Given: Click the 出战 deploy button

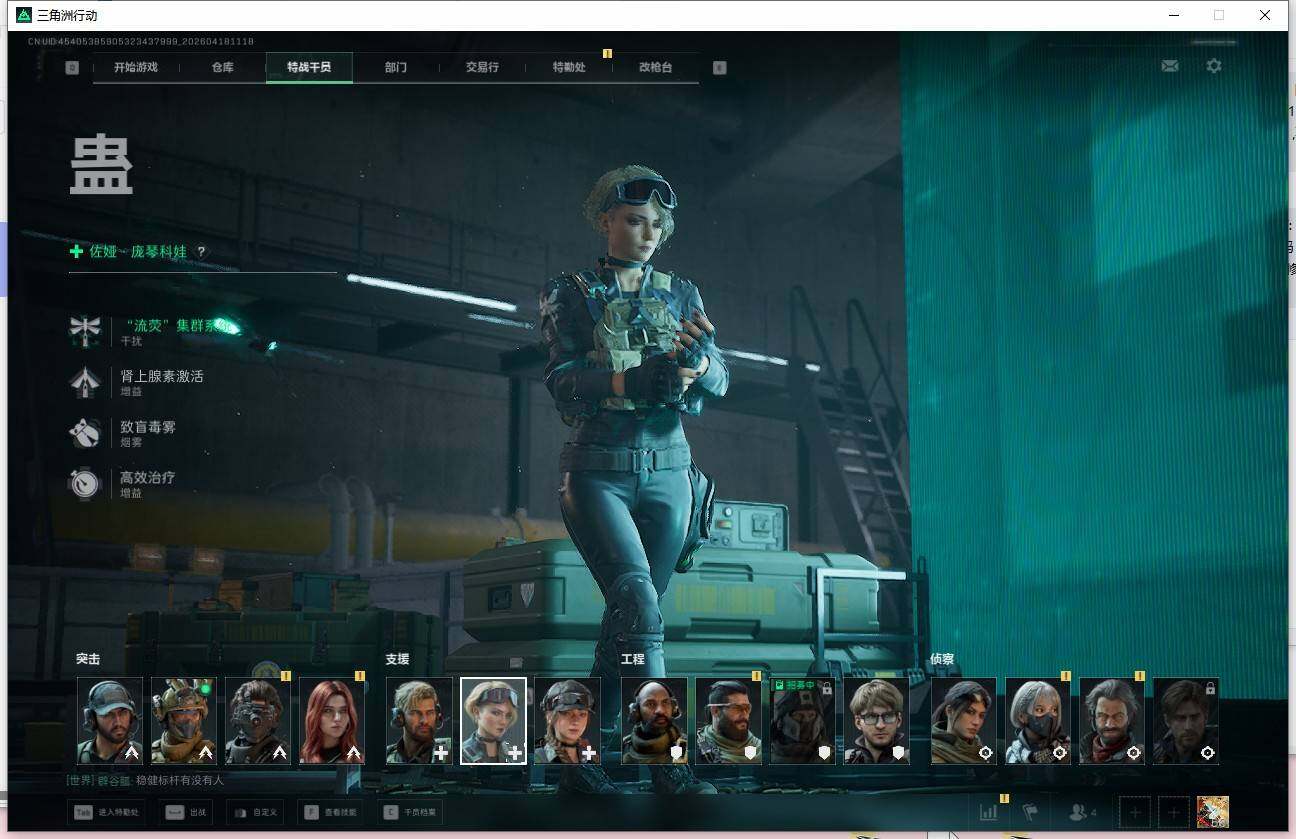Looking at the screenshot, I should coord(186,812).
